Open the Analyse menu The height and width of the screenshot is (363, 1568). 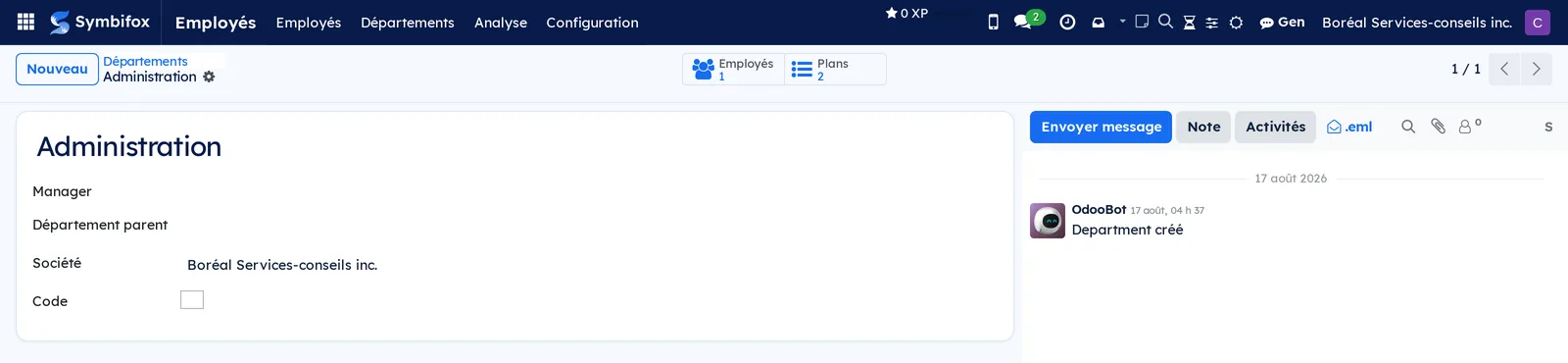(x=501, y=22)
